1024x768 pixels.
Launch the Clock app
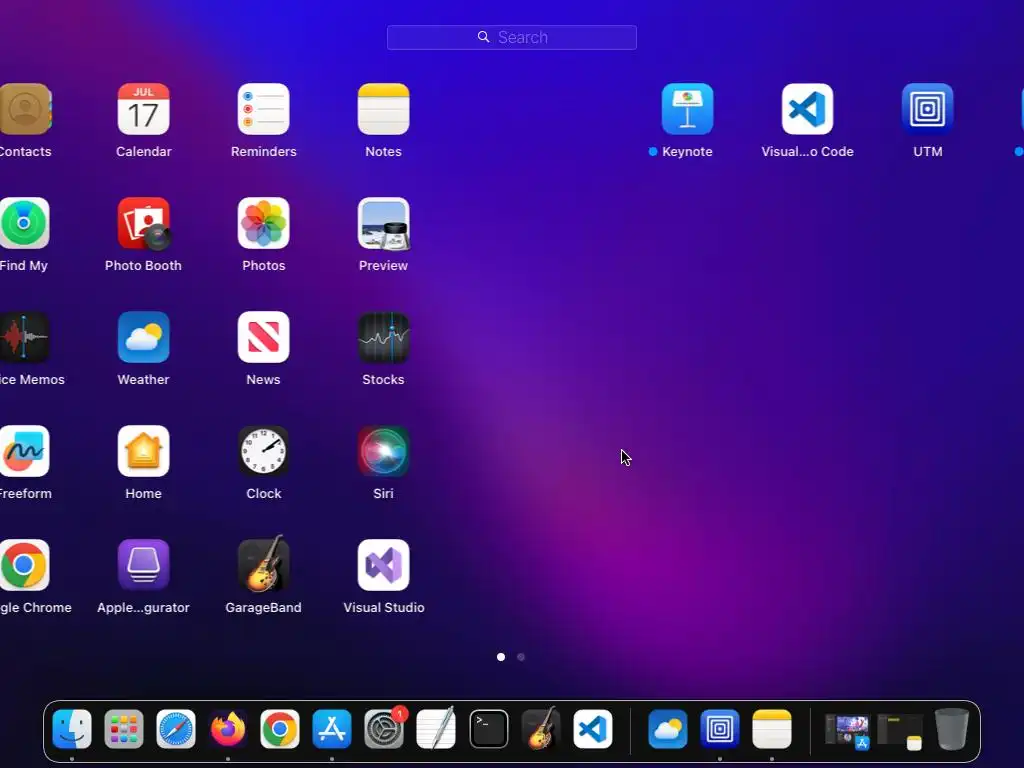[263, 451]
